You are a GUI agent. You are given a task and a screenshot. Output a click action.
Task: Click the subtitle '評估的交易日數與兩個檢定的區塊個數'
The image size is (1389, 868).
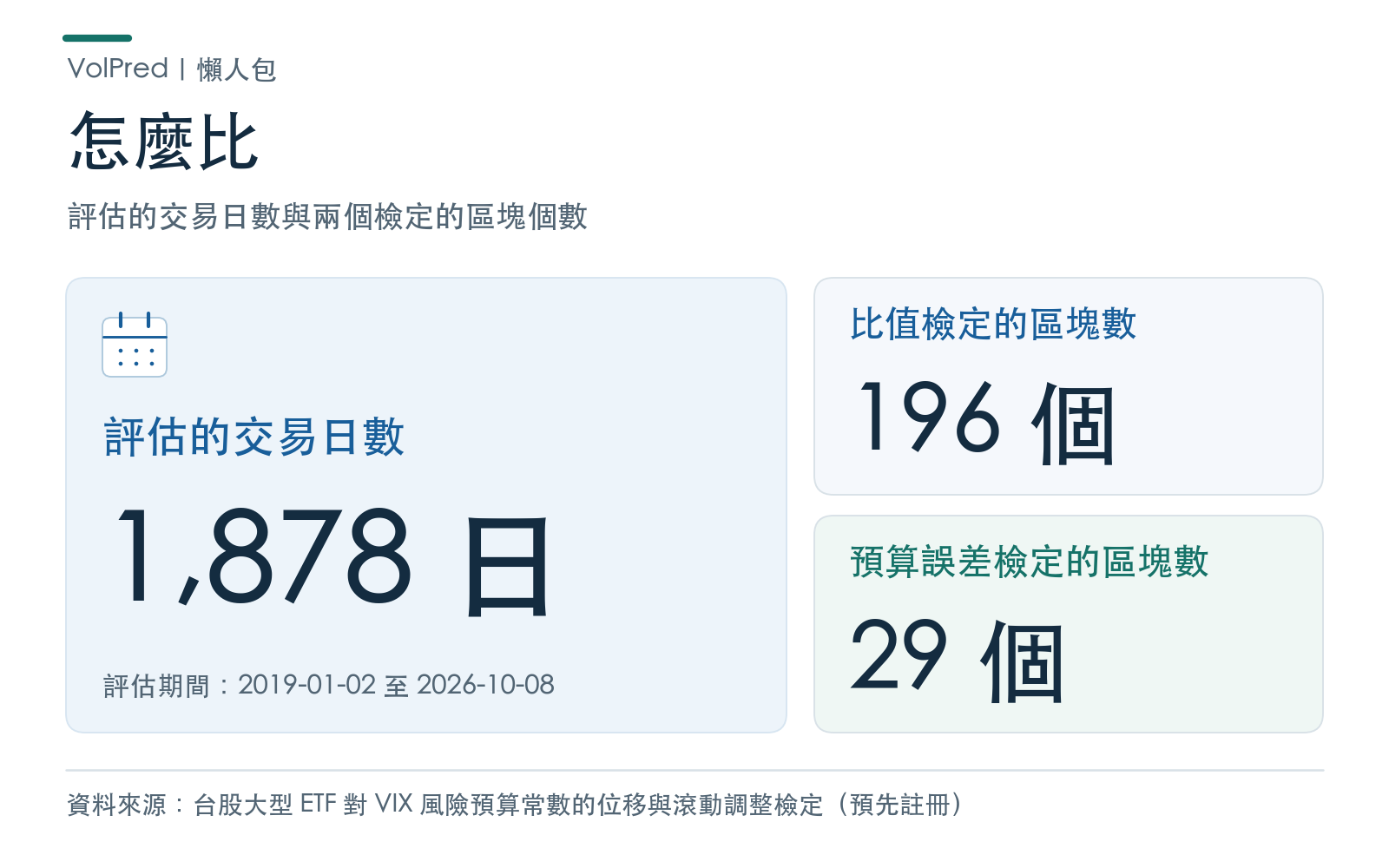[x=328, y=216]
